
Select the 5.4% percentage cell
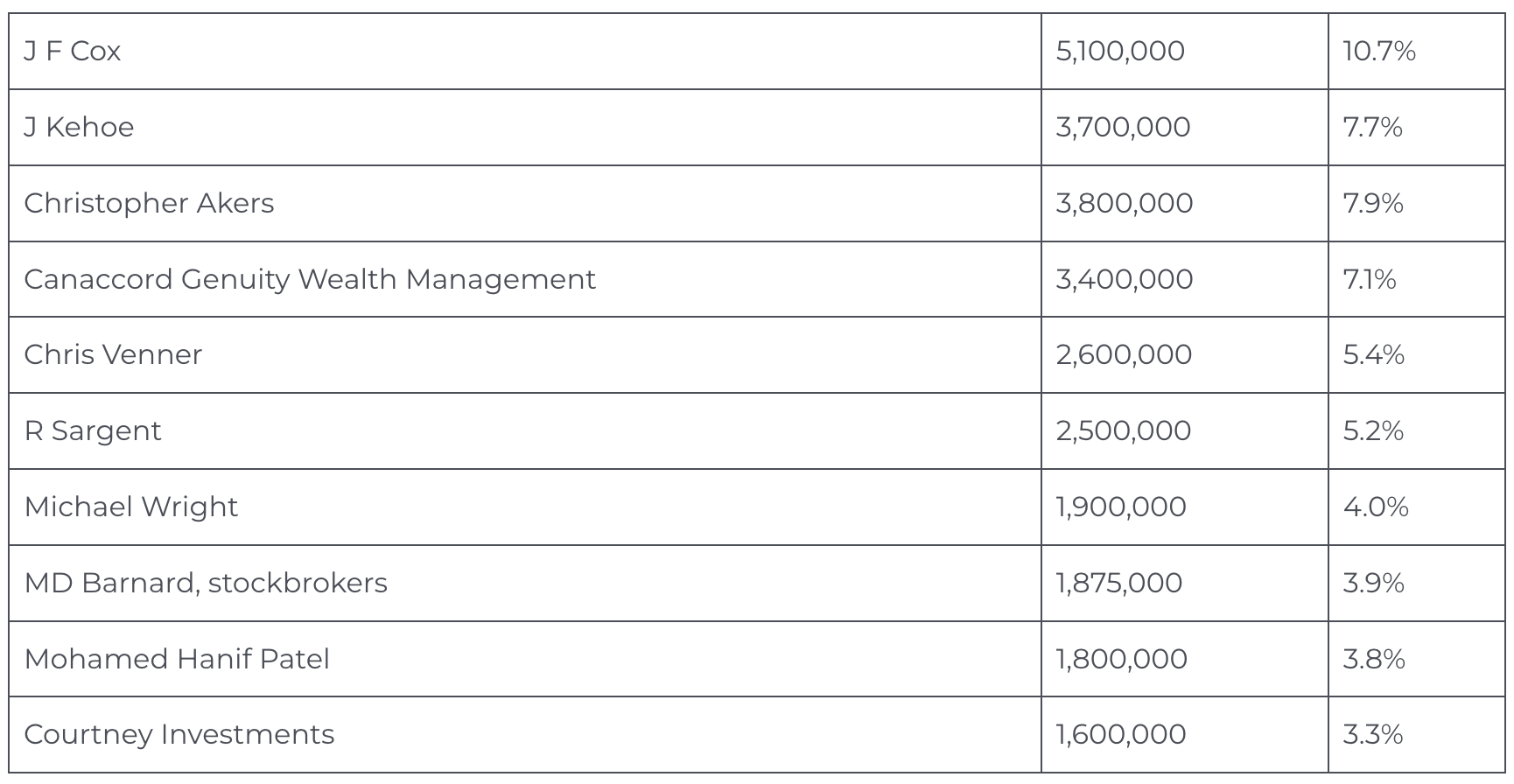[x=1374, y=354]
